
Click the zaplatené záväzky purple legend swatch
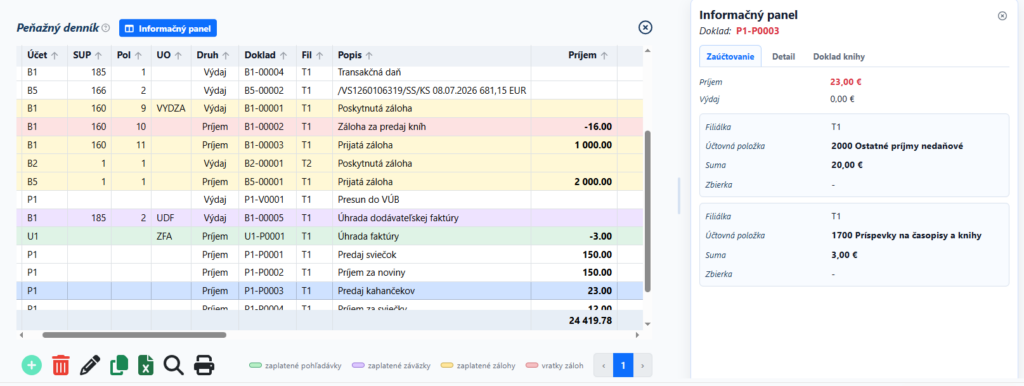(x=359, y=365)
